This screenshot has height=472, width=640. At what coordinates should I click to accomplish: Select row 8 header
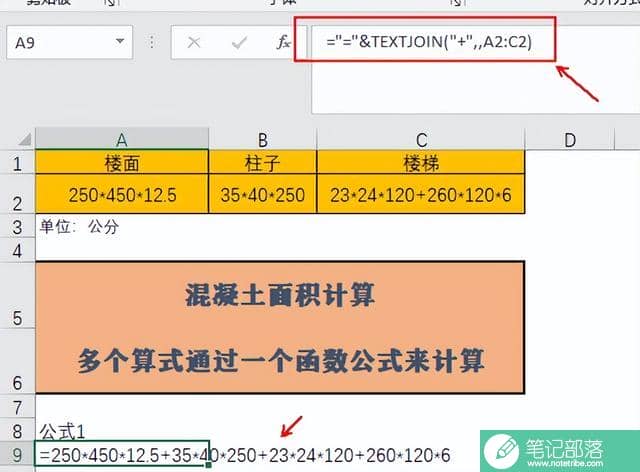(x=17, y=430)
